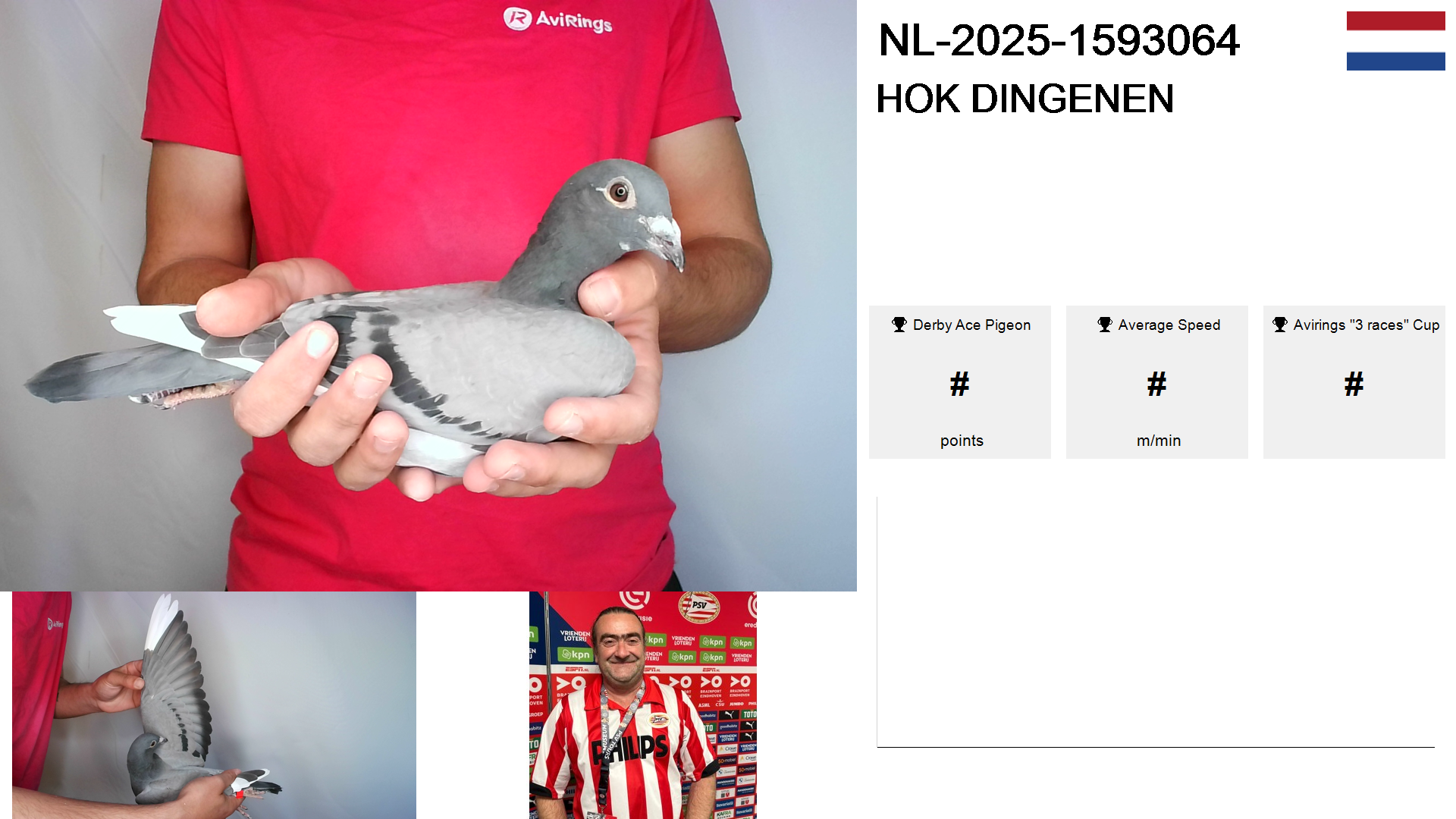Click the points label under Derby Ace Pigeon
The height and width of the screenshot is (819, 1456).
click(x=962, y=441)
